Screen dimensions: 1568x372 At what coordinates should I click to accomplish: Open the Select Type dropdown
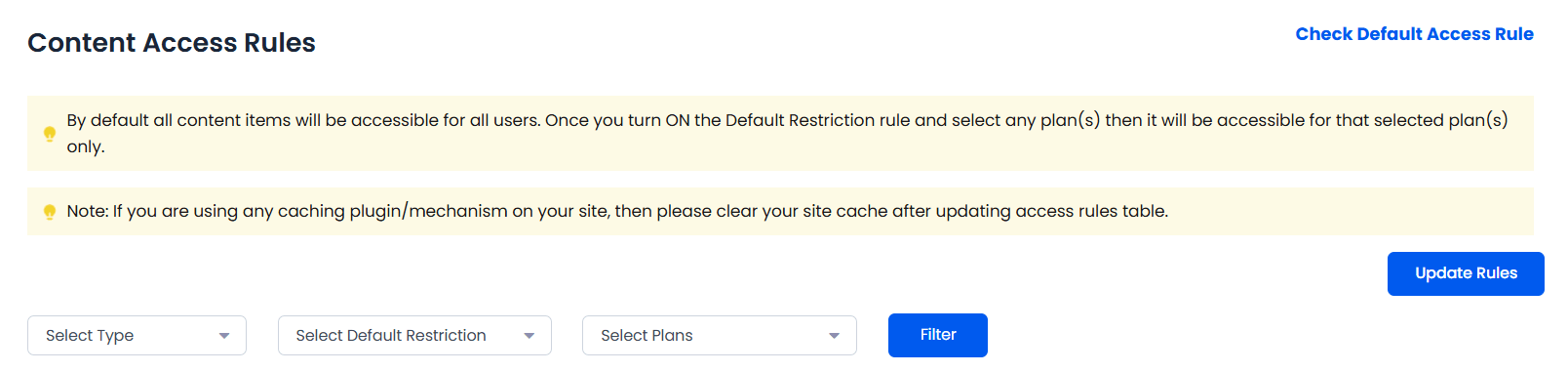pyautogui.click(x=137, y=336)
